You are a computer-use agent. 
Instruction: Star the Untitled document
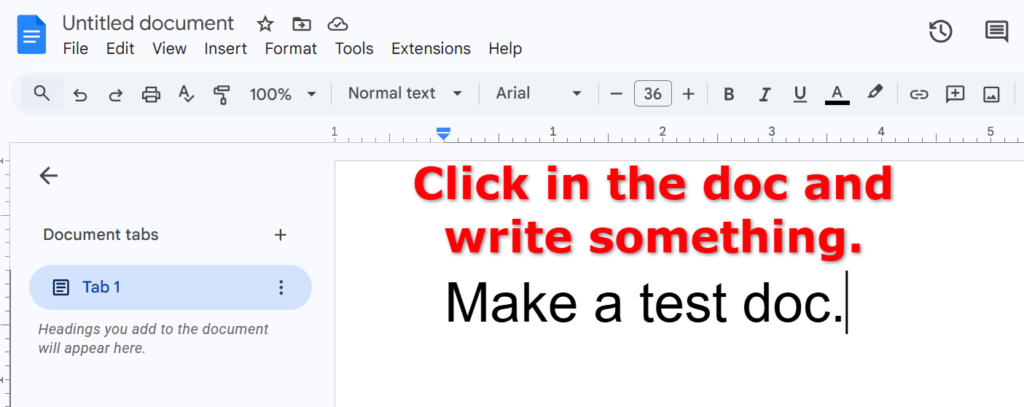(x=265, y=24)
